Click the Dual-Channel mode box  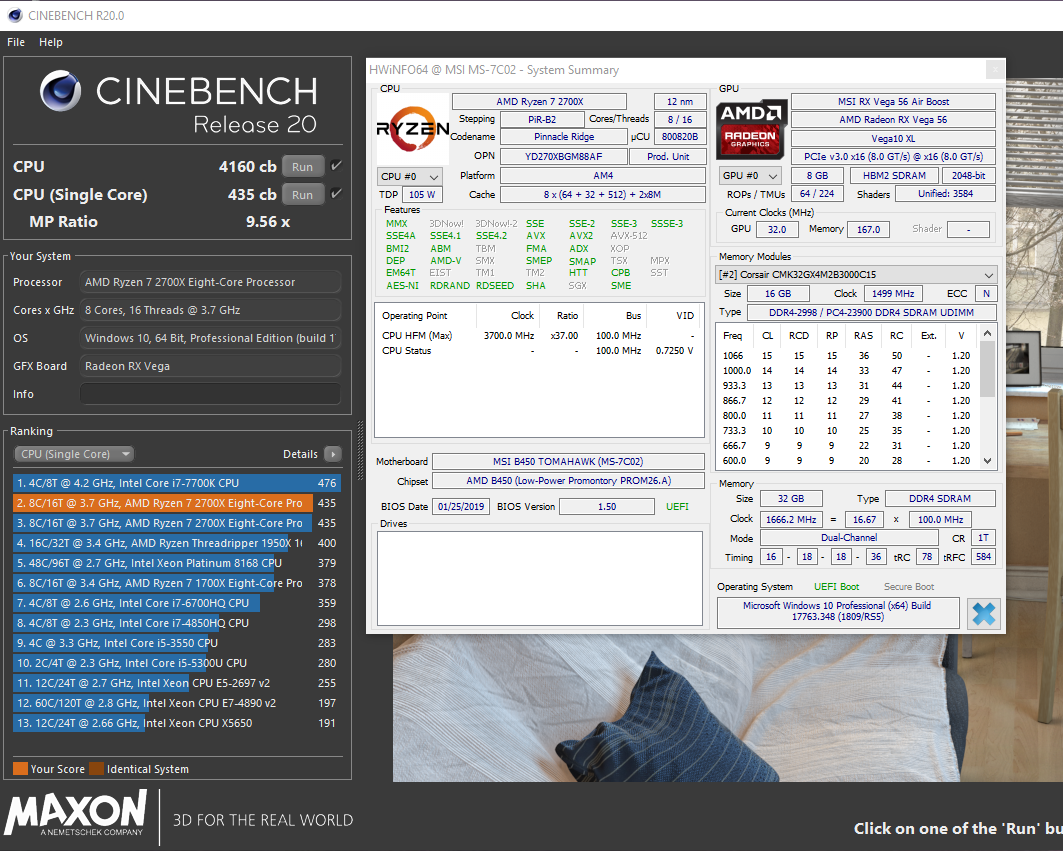(x=849, y=538)
